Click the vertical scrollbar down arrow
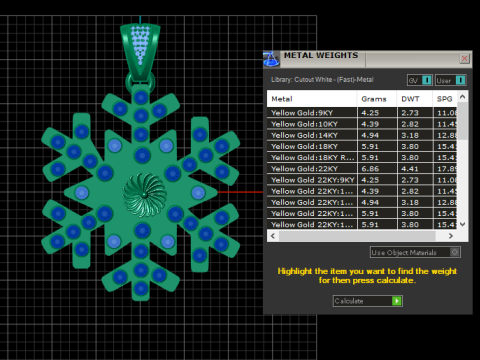 coord(462,224)
